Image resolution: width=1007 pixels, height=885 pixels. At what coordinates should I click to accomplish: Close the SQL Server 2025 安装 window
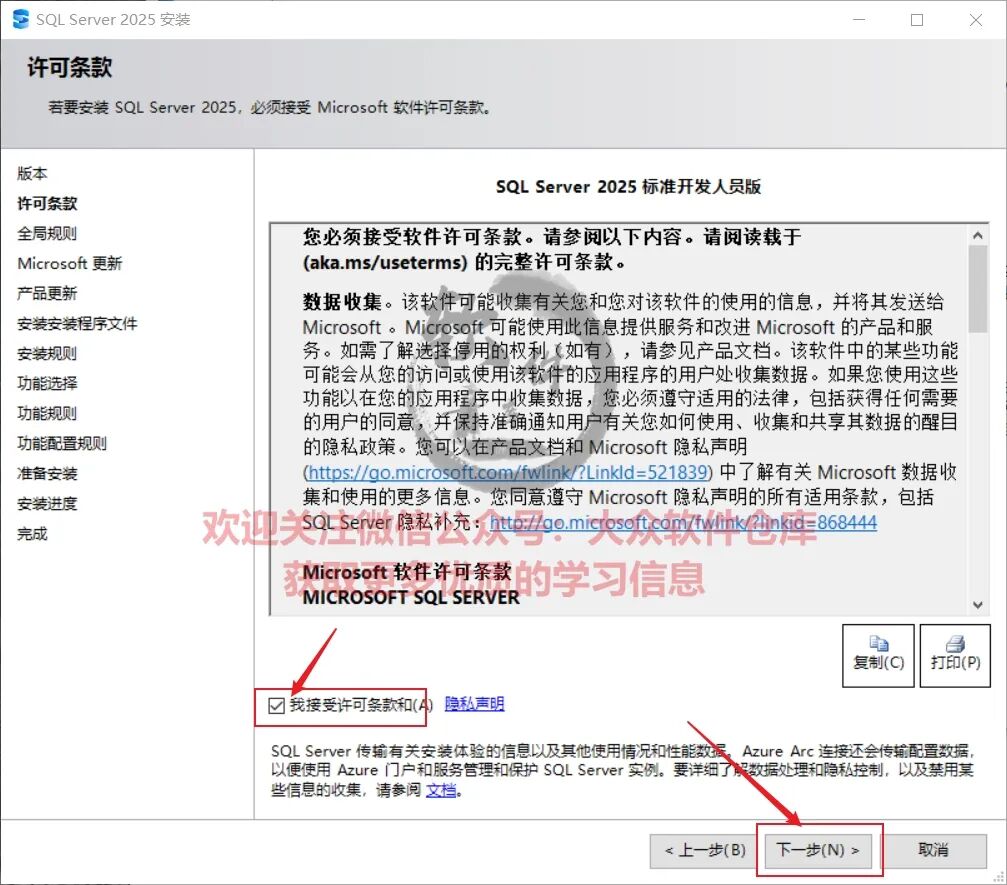pyautogui.click(x=976, y=20)
